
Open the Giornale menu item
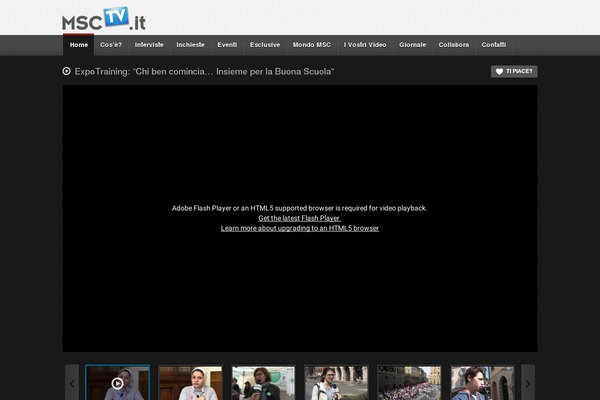(x=412, y=45)
